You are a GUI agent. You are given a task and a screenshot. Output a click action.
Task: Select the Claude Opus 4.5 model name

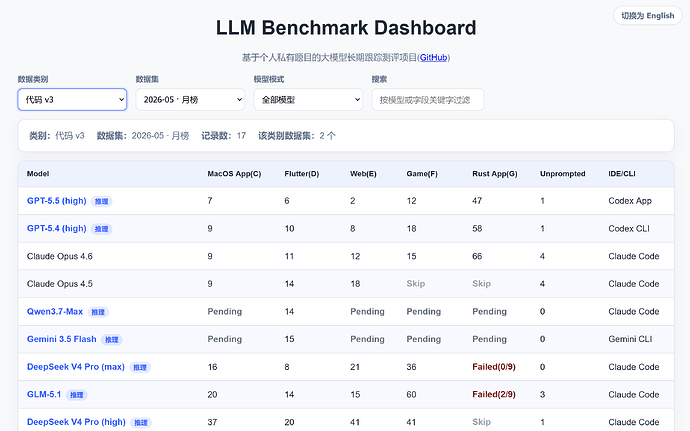pos(60,284)
